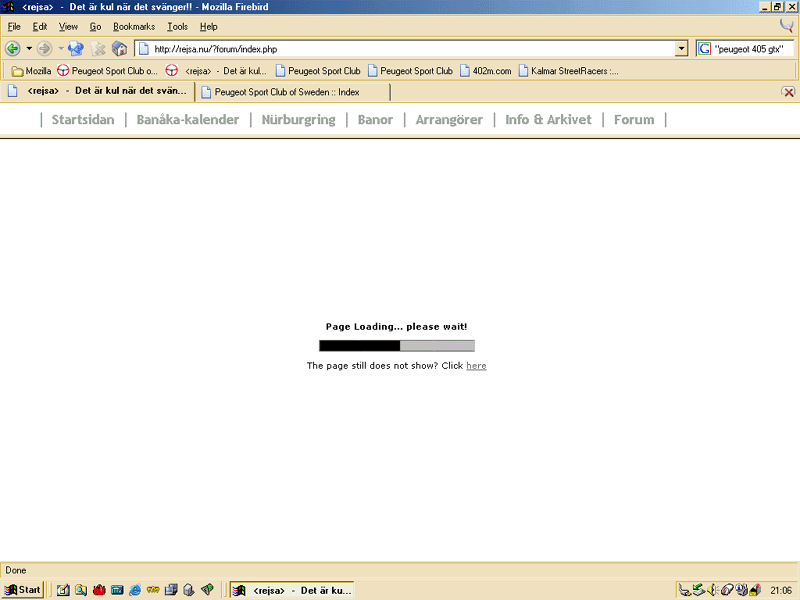Select <rejsa> Det är ku... taskbar button
Viewport: 800px width, 600px height.
(291, 590)
